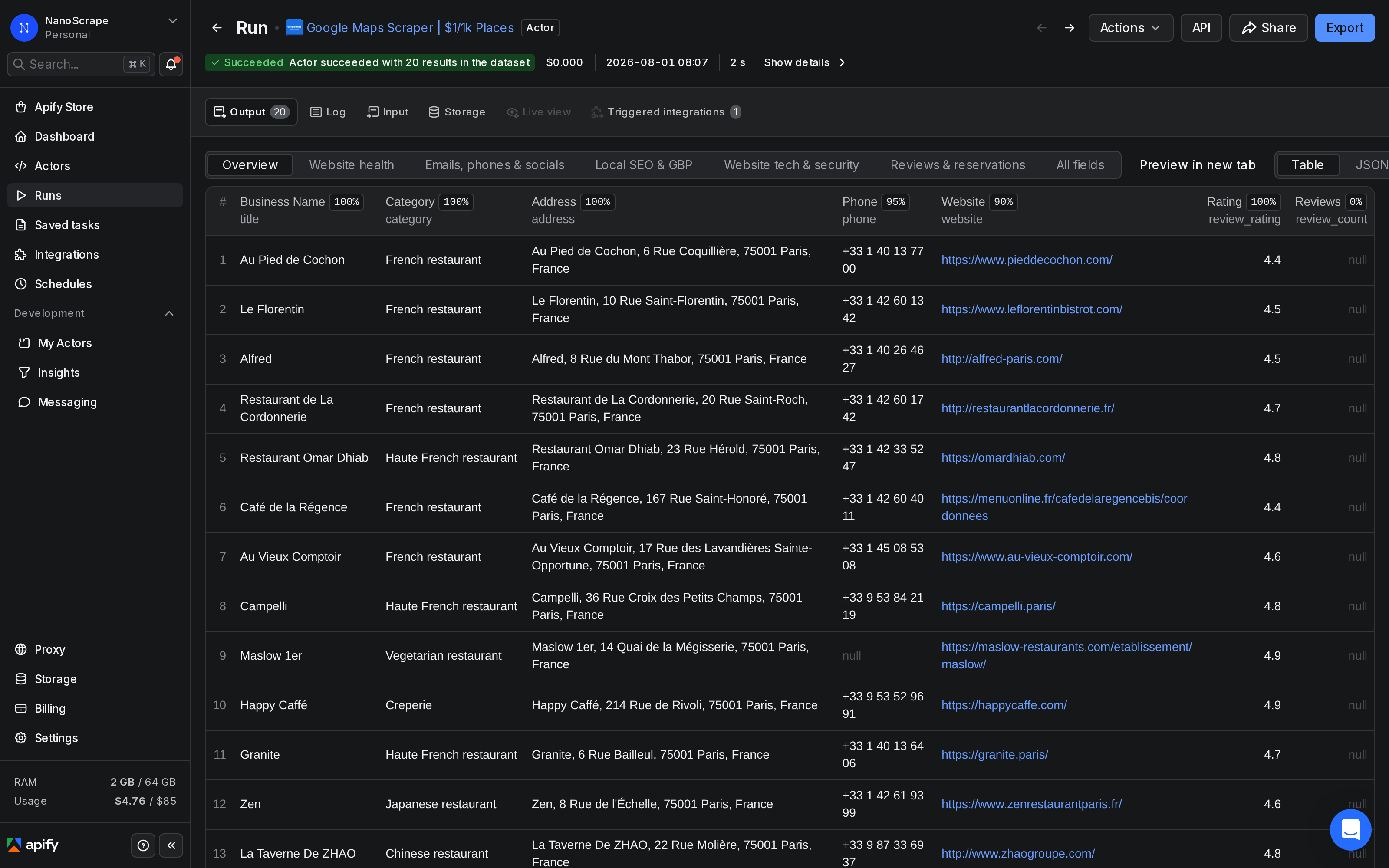Open My Actors in sidebar
This screenshot has width=1389, height=868.
point(95,343)
